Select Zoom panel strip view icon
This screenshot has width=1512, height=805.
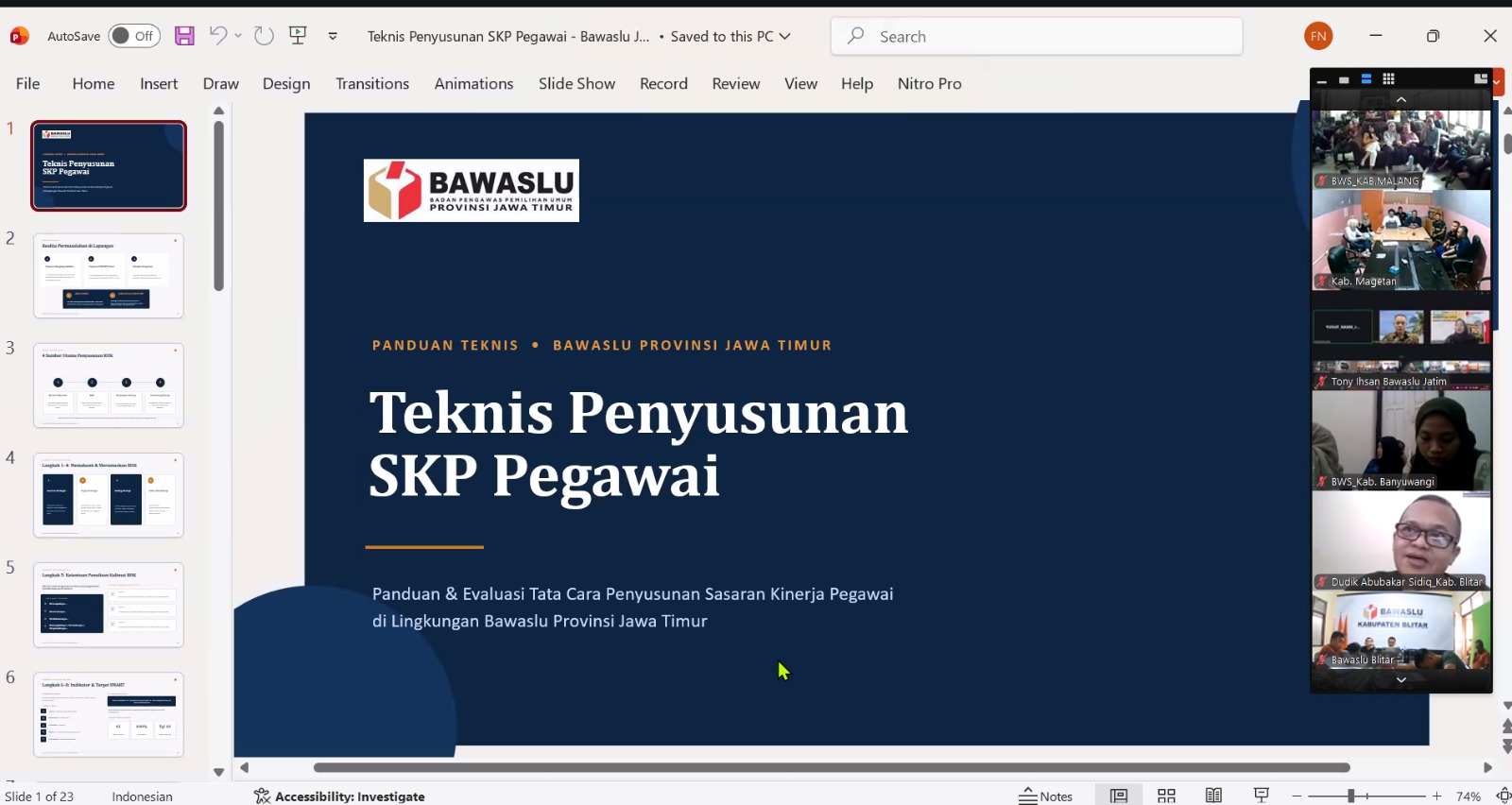pyautogui.click(x=1366, y=79)
